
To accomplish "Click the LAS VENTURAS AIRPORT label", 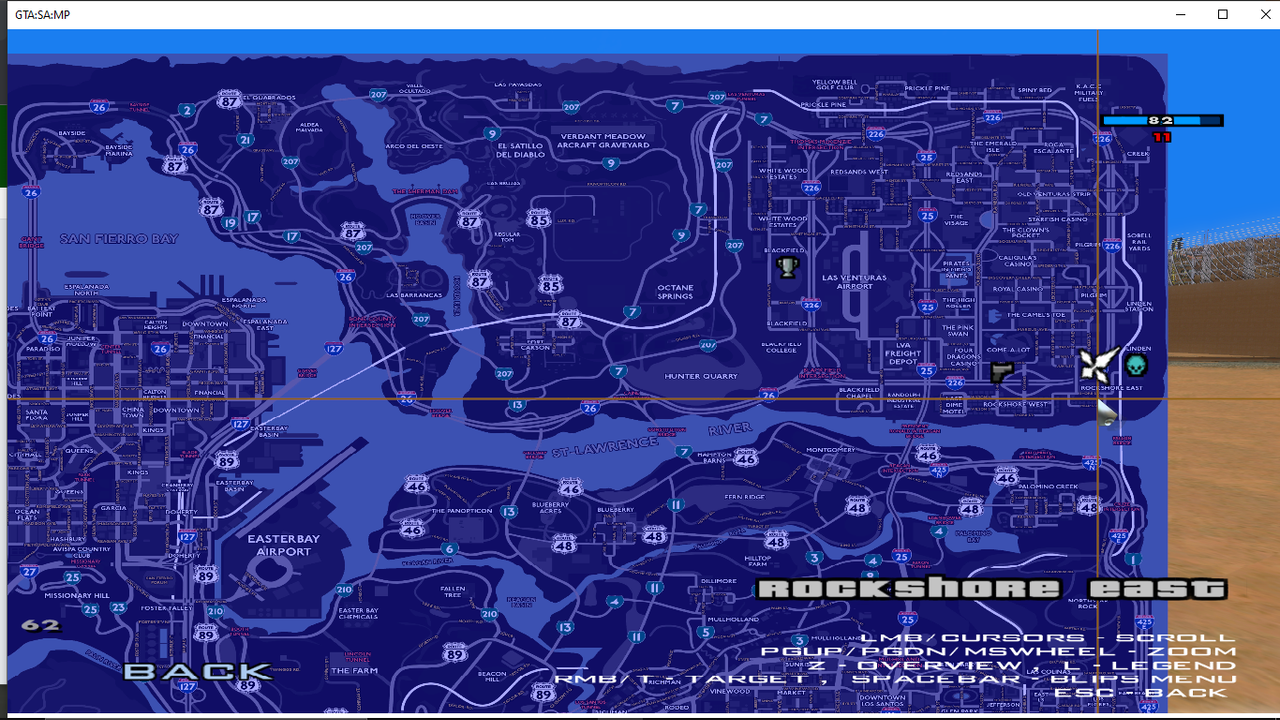I will coord(854,282).
